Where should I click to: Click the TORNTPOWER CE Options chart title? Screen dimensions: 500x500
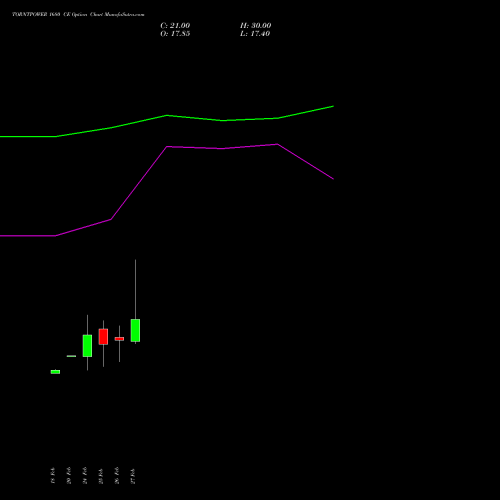pos(78,15)
